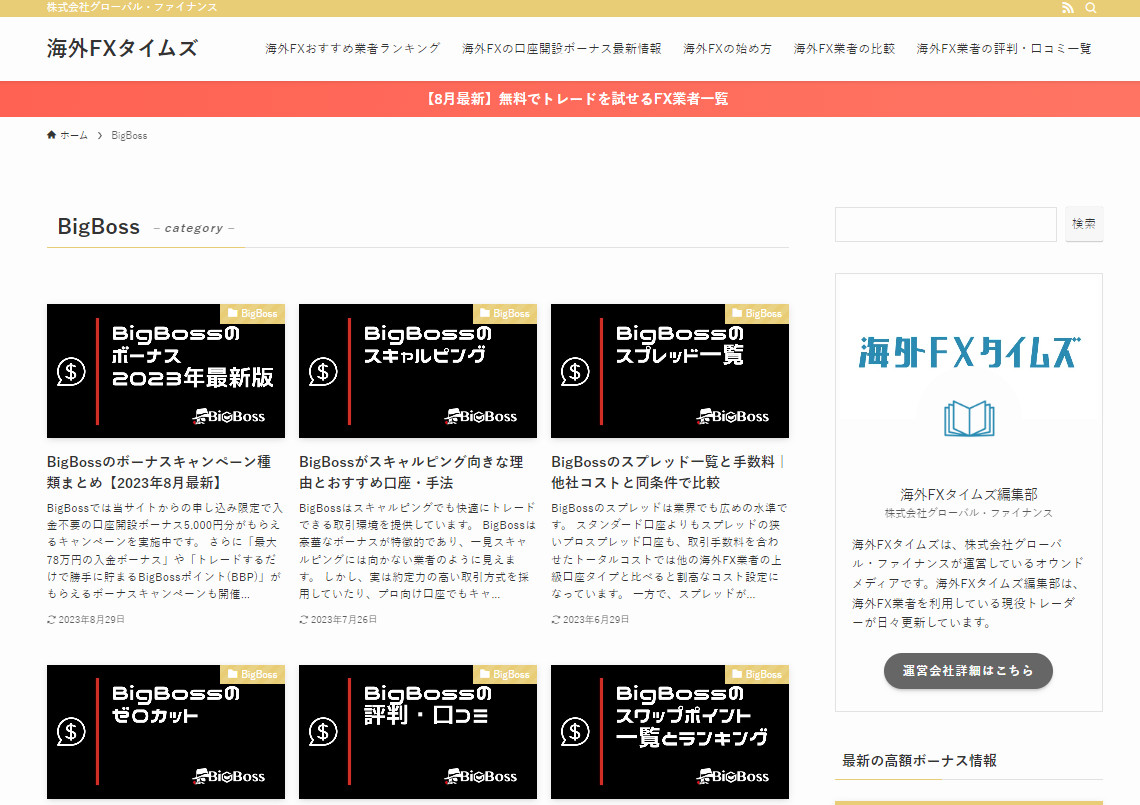
Task: Open 海外FXの口座開設ボーナス最新情報 menu item
Action: (x=561, y=48)
